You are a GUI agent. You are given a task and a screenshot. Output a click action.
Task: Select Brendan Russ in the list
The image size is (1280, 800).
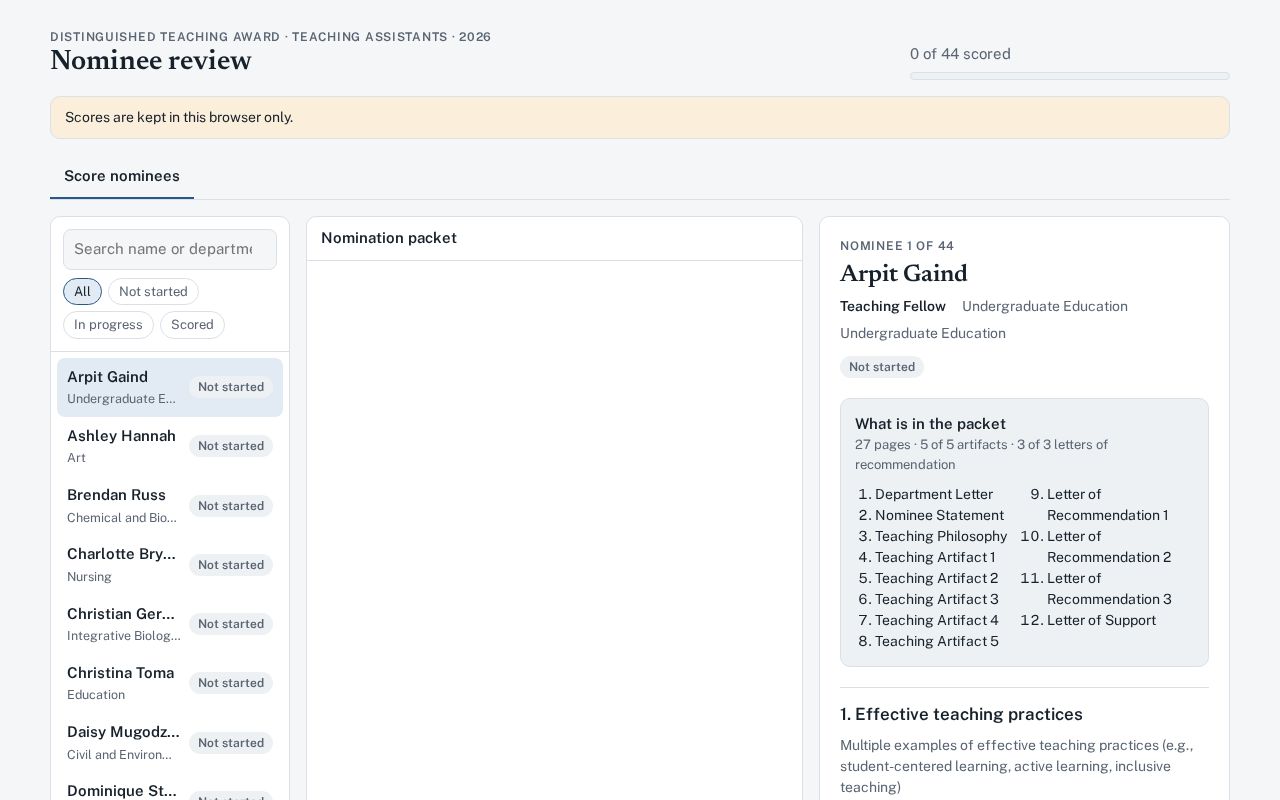click(170, 505)
